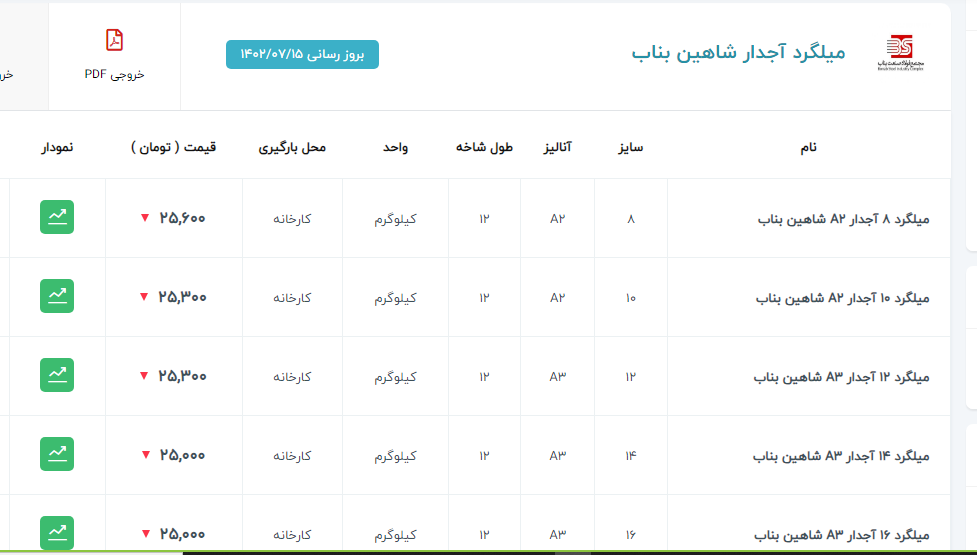Click the خروجی PDF label
This screenshot has height=555, width=977.
[115, 75]
